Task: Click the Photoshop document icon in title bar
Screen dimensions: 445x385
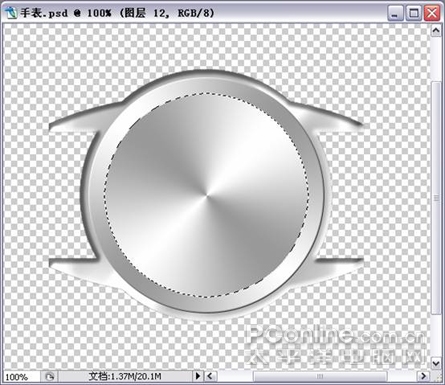Action: click(10, 13)
